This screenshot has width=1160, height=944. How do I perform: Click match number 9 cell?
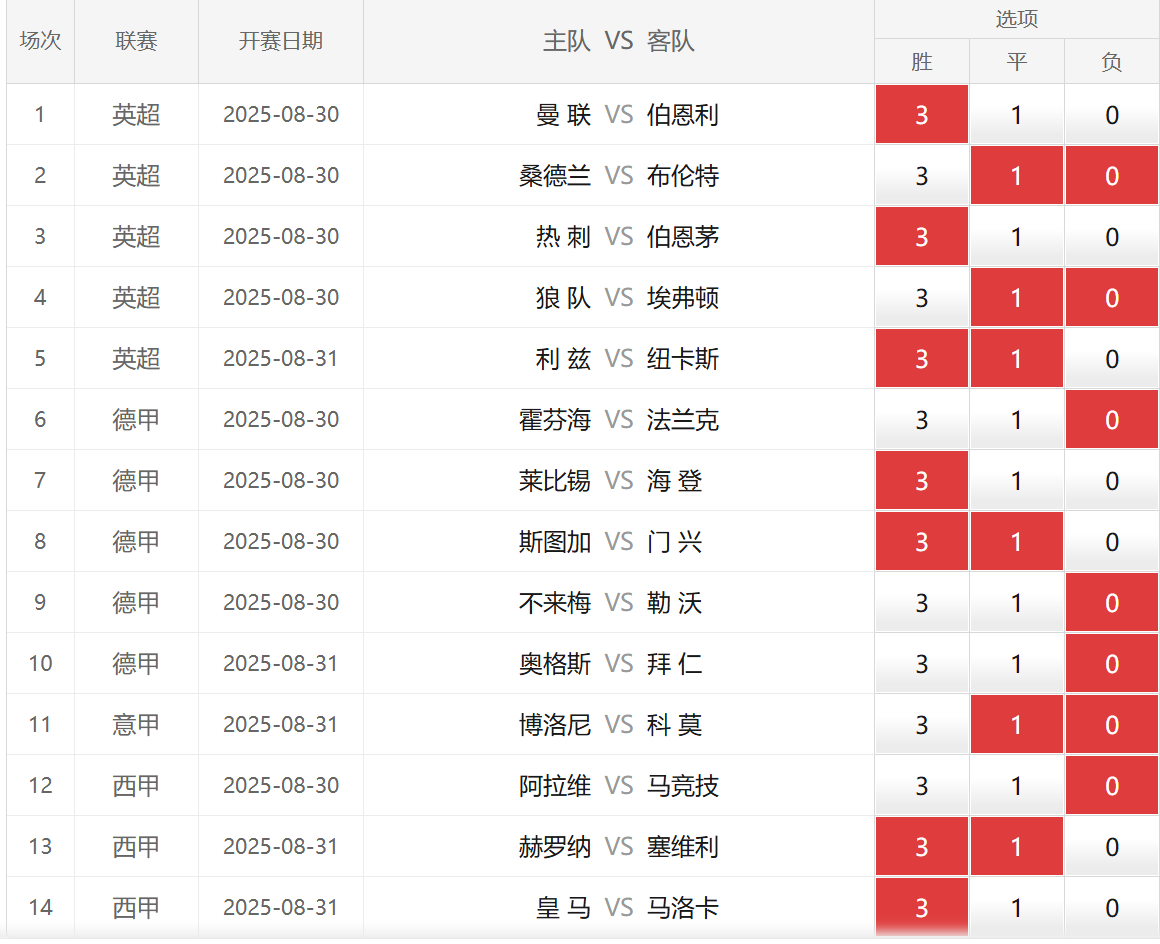40,602
